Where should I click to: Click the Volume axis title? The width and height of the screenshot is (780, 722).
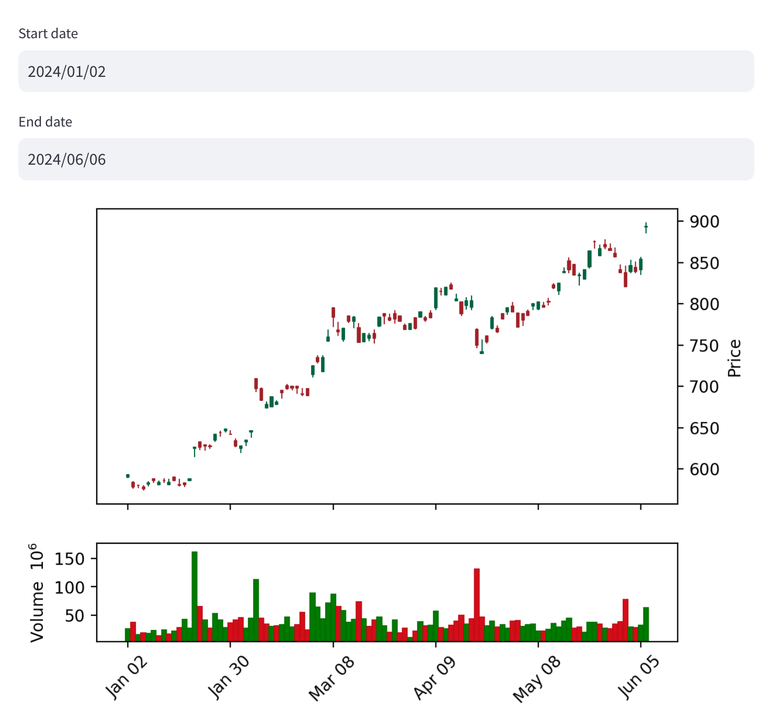36,593
